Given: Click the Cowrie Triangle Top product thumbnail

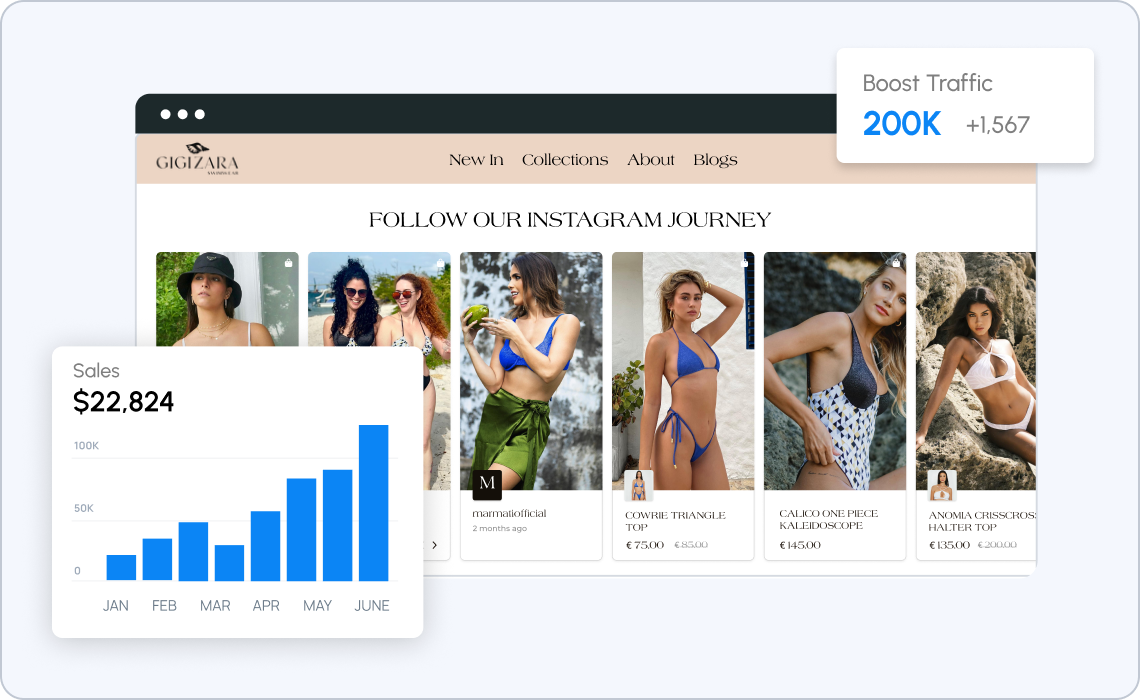Looking at the screenshot, I should point(638,485).
